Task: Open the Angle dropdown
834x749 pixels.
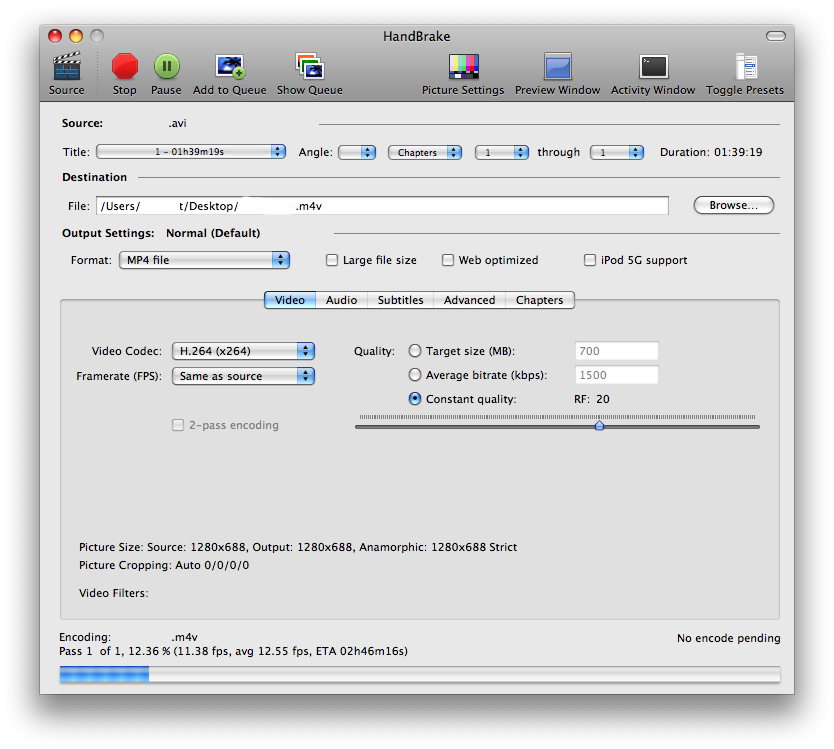Action: coord(357,152)
